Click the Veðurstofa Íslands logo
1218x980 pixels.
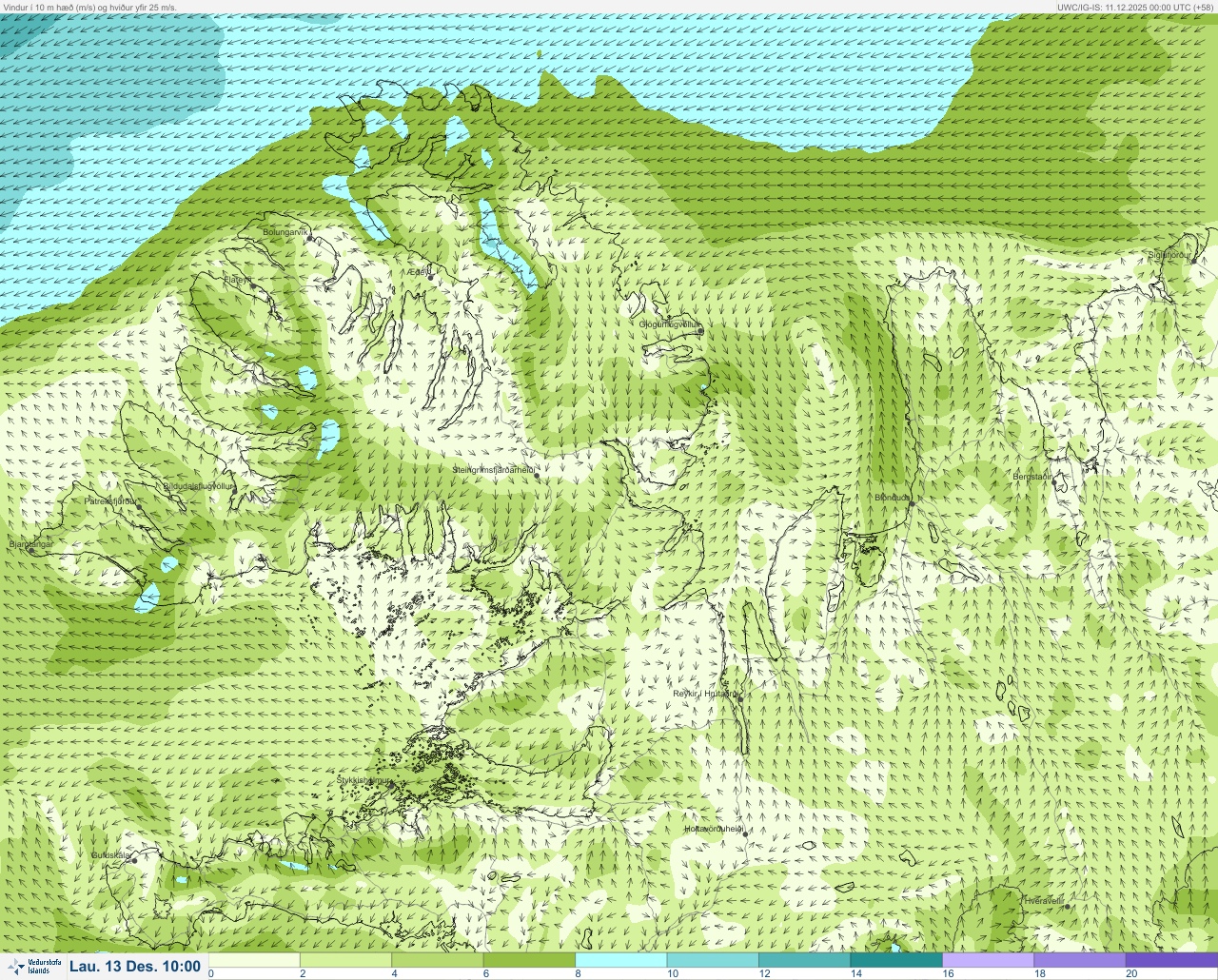[33, 967]
